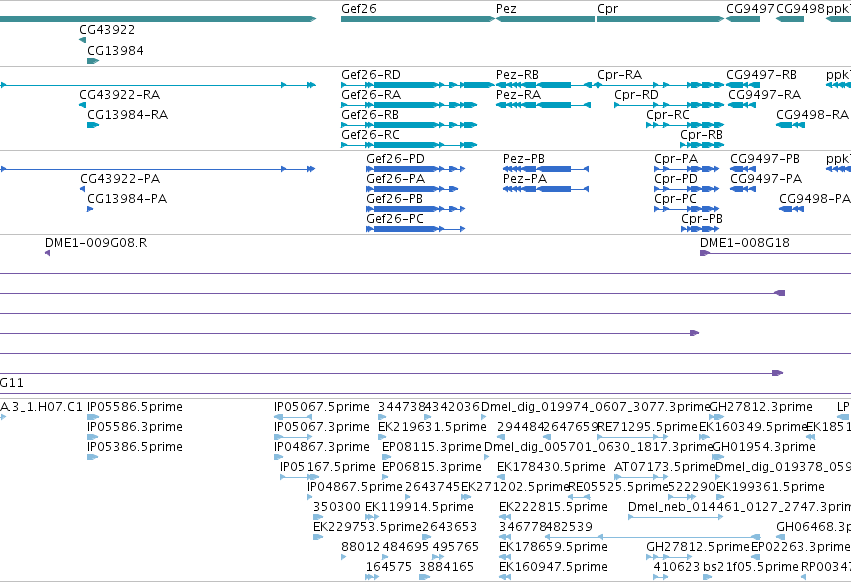Viewport: 851px width, 582px height.
Task: Click the EP06815.3prime feature
Action: click(x=386, y=477)
